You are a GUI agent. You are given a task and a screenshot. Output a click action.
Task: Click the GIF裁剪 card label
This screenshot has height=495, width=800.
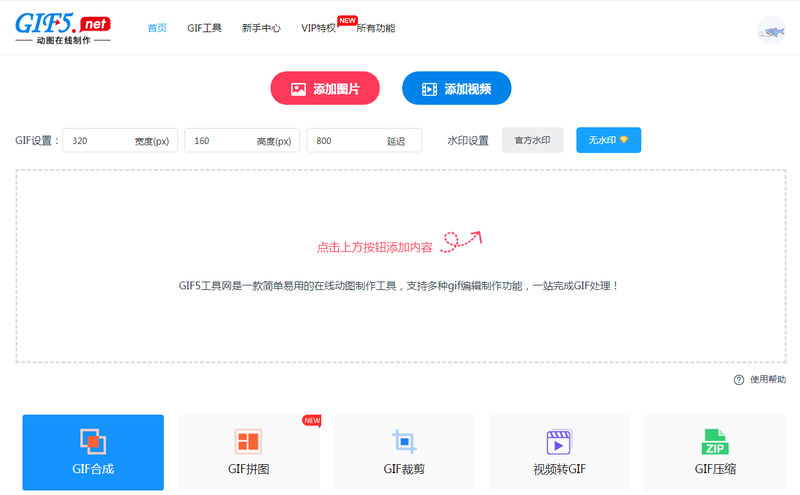[x=404, y=469]
